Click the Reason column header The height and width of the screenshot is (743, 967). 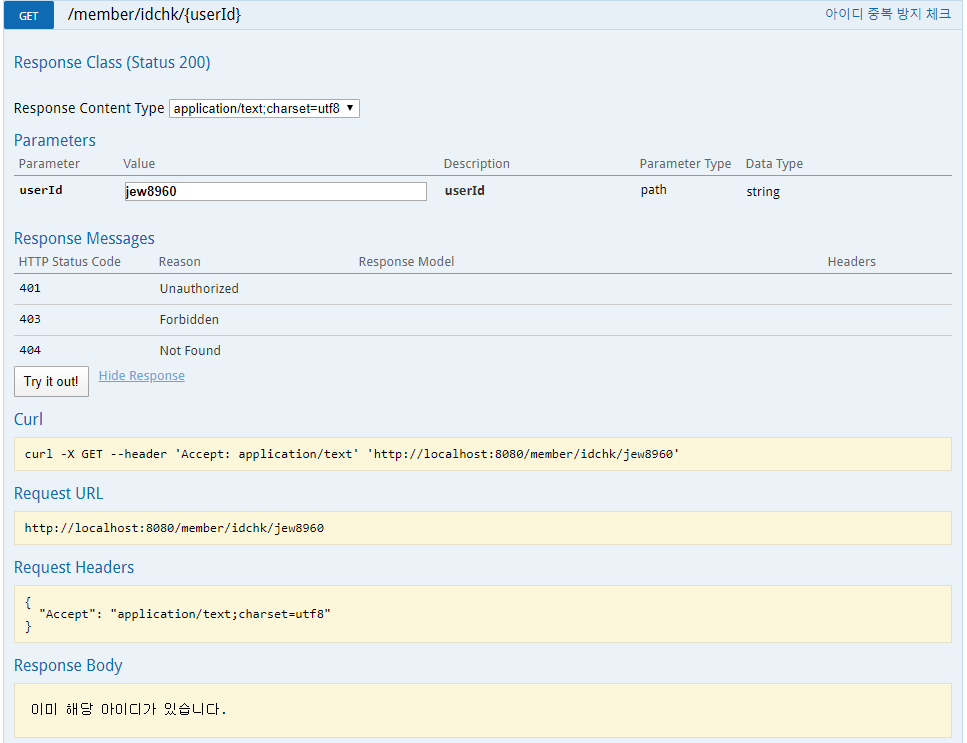(x=179, y=261)
